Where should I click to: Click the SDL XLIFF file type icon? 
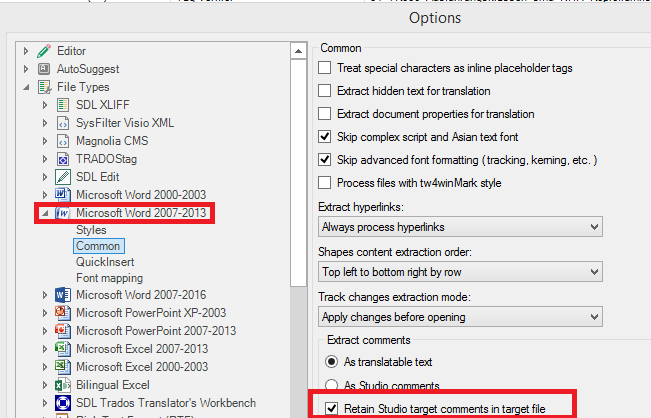(x=63, y=105)
